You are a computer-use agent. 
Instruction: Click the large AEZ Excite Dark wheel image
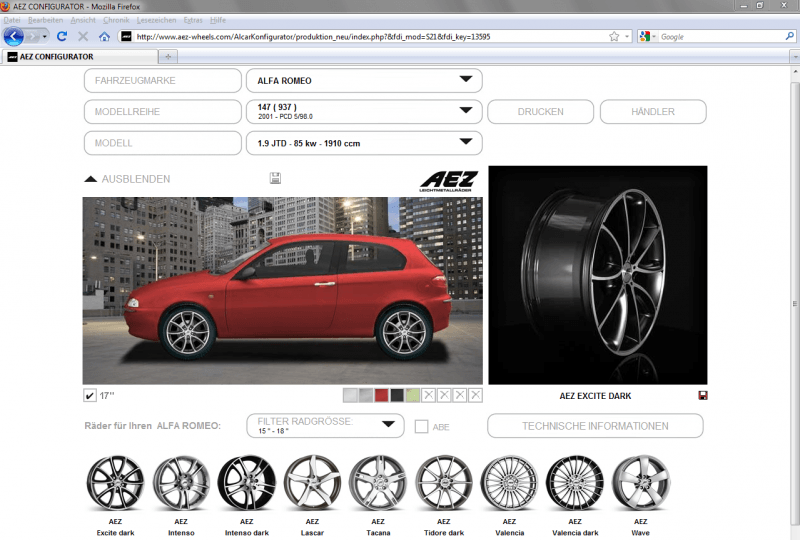pos(598,275)
